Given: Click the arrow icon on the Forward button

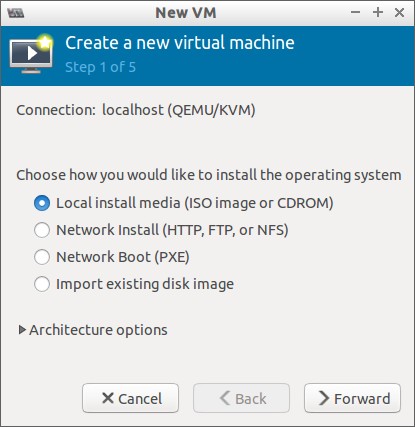Looking at the screenshot, I should click(324, 398).
